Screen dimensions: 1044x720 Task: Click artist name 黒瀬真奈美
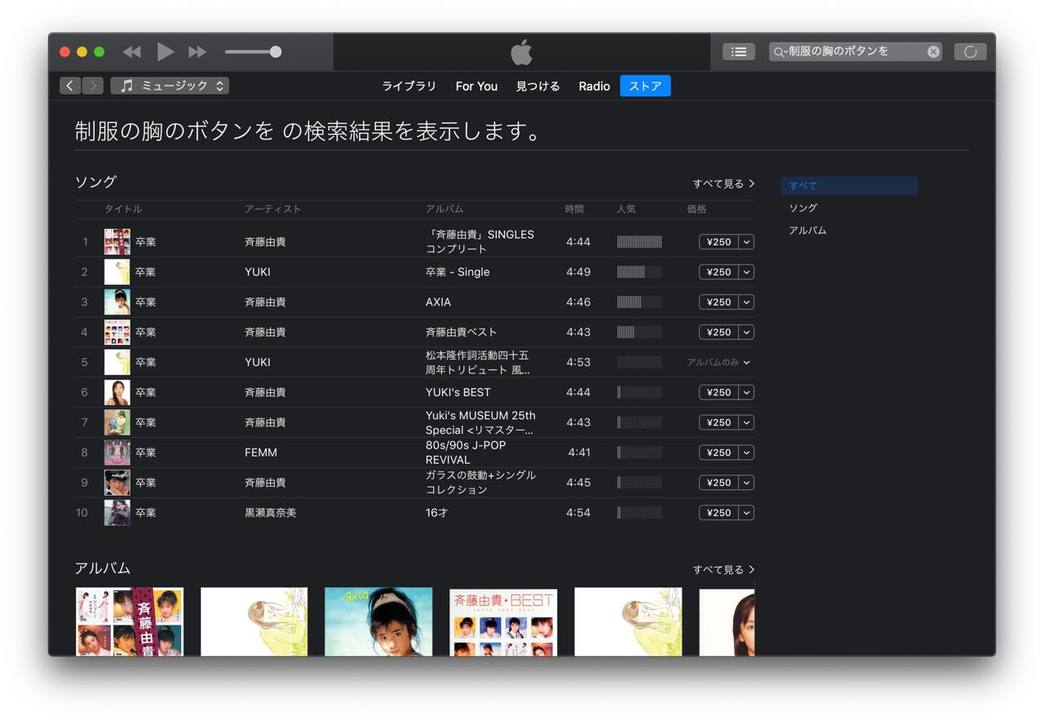coord(270,512)
